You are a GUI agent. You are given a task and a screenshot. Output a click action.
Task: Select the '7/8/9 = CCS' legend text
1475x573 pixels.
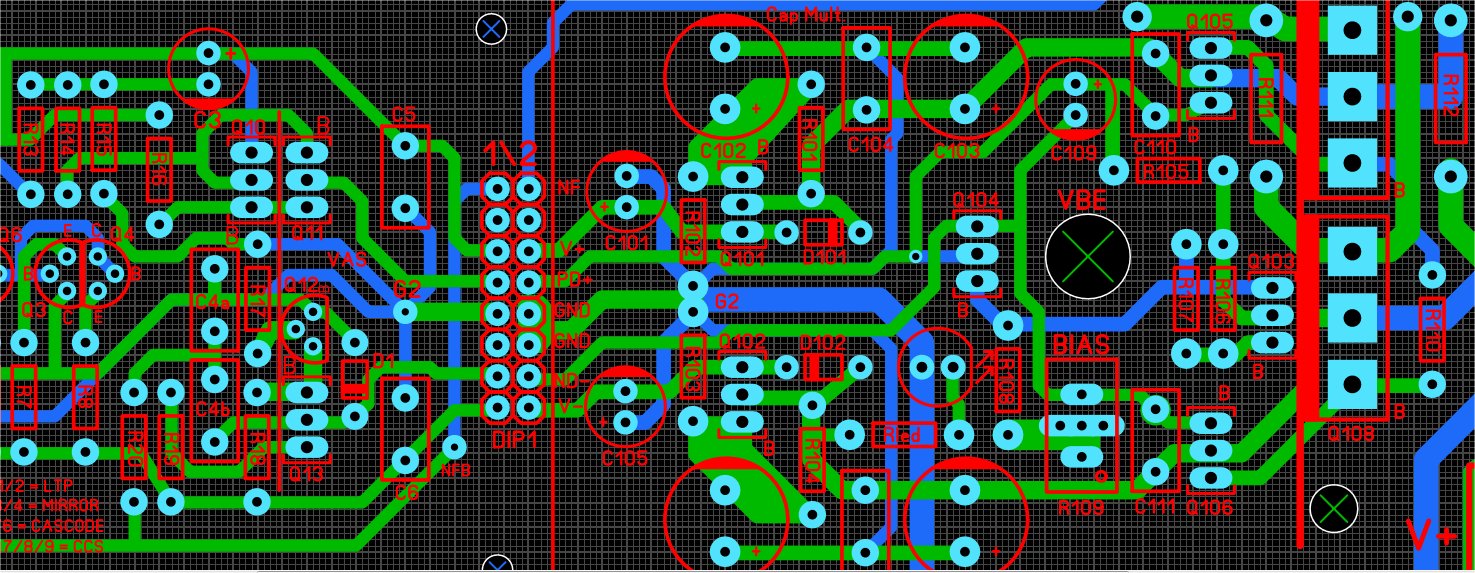click(x=53, y=546)
